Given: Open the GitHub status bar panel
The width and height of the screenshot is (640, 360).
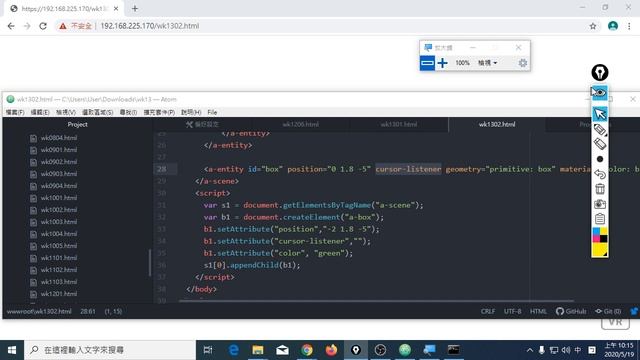Looking at the screenshot, I should [571, 311].
